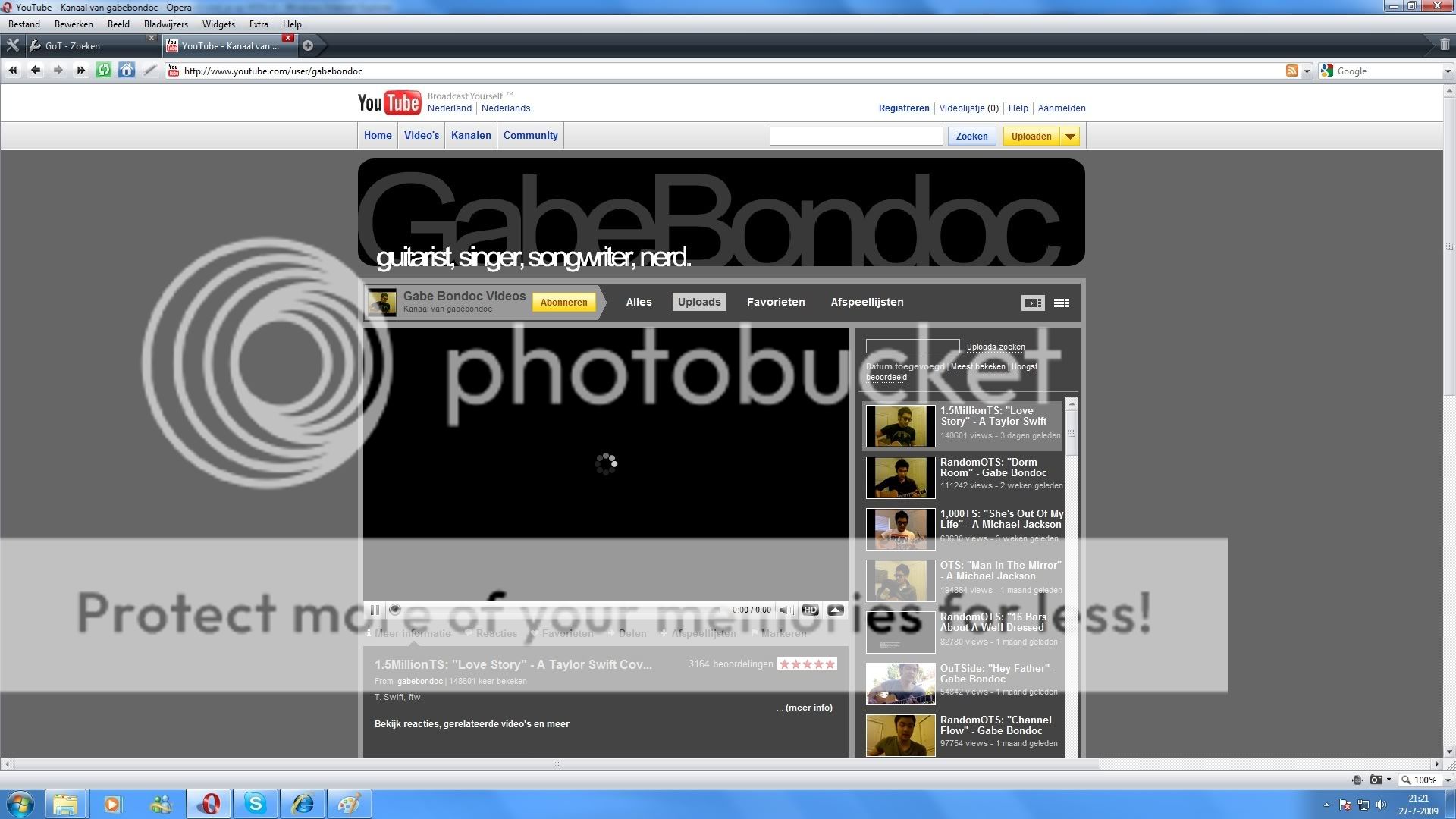Go forward to the next page
Image resolution: width=1456 pixels, height=819 pixels.
pos(58,71)
